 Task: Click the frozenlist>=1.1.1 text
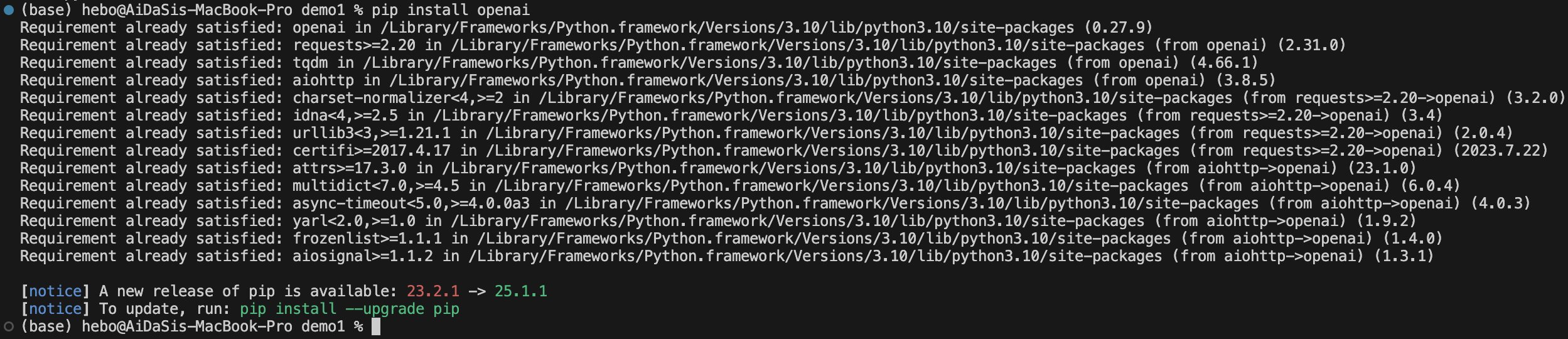click(367, 239)
